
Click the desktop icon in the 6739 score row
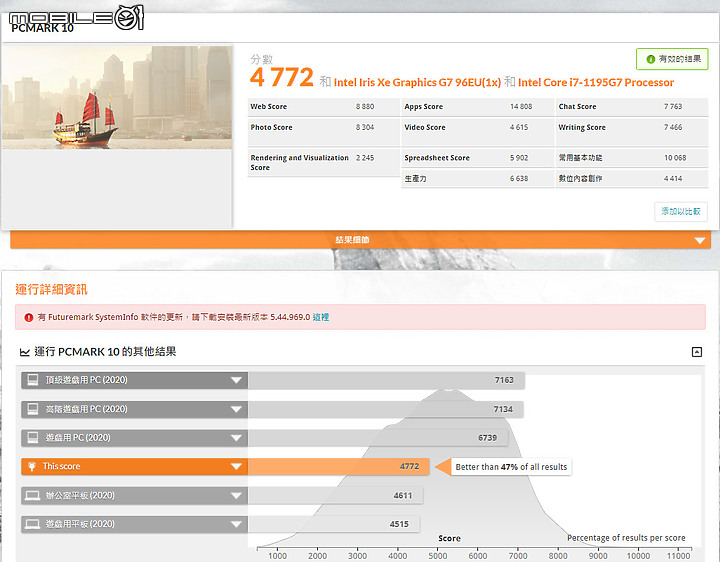pos(33,438)
